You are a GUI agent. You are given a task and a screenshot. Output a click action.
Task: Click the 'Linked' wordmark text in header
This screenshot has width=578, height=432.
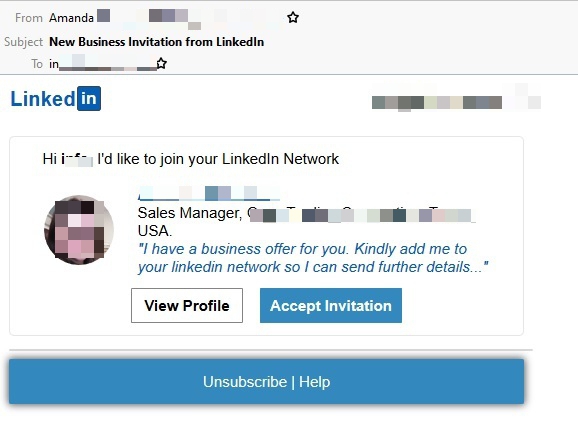(x=43, y=99)
